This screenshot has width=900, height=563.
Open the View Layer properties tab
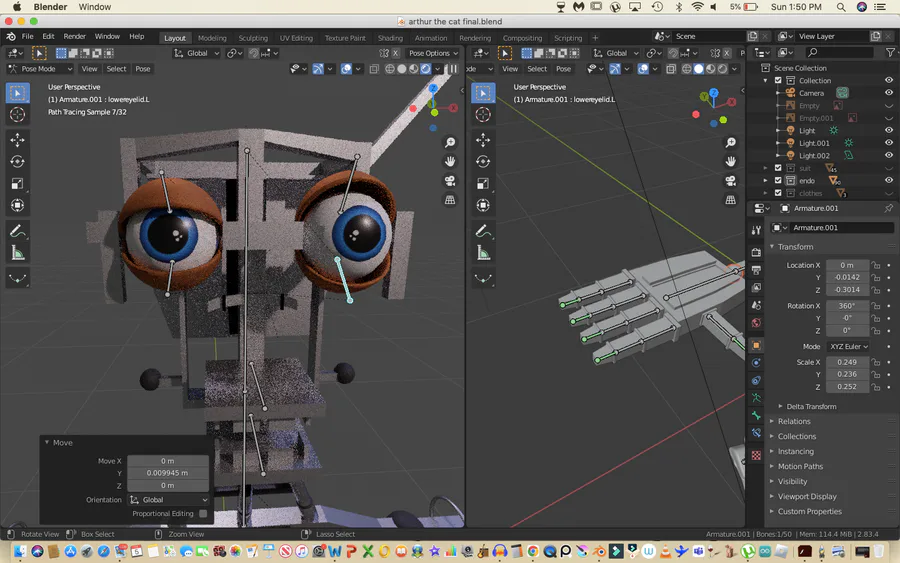tap(756, 288)
